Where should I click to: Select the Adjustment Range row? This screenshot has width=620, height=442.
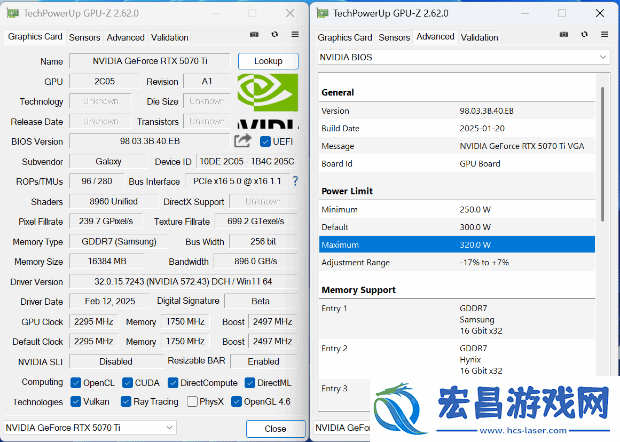pos(457,263)
